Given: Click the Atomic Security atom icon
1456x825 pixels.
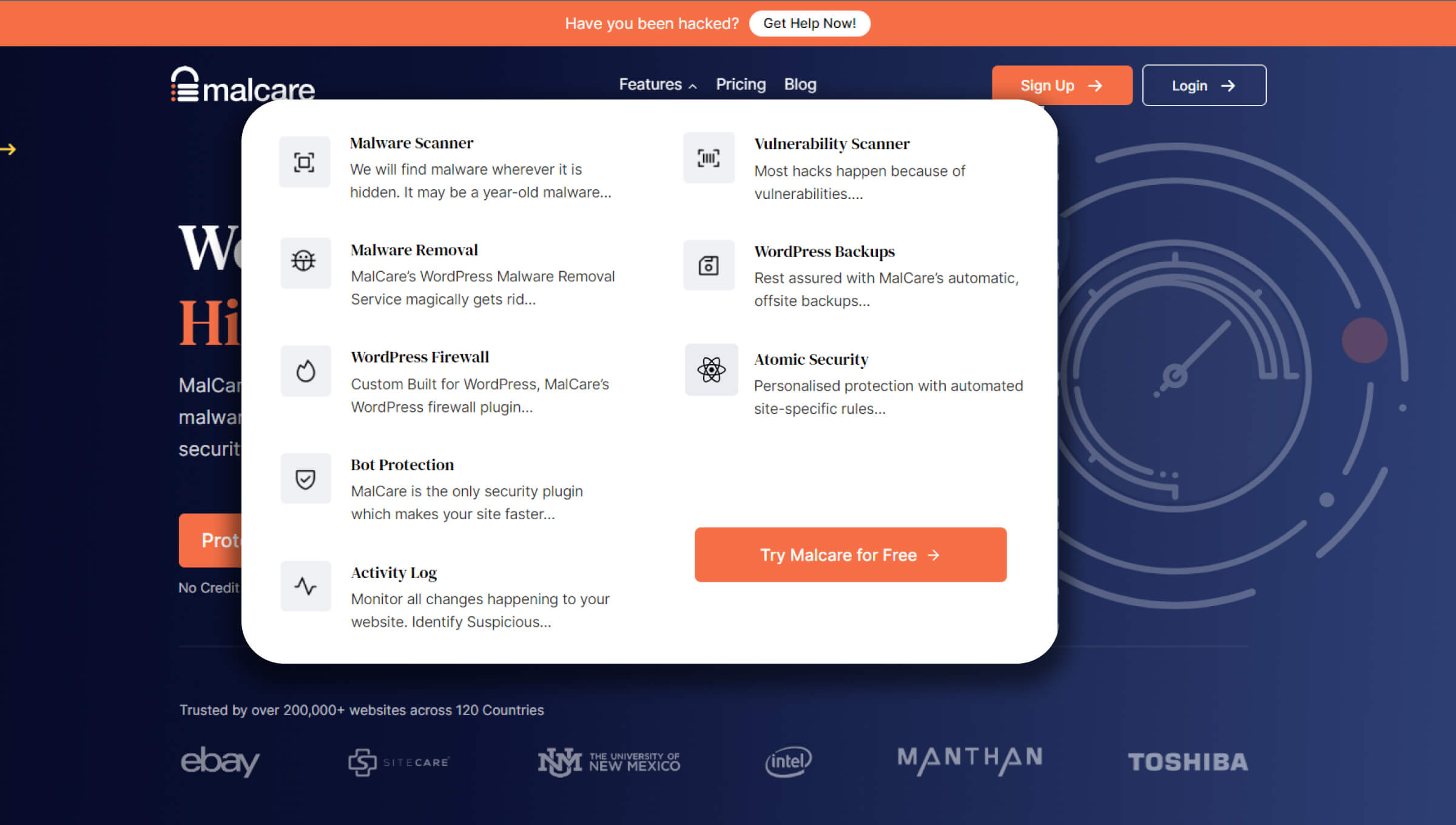Looking at the screenshot, I should point(709,370).
